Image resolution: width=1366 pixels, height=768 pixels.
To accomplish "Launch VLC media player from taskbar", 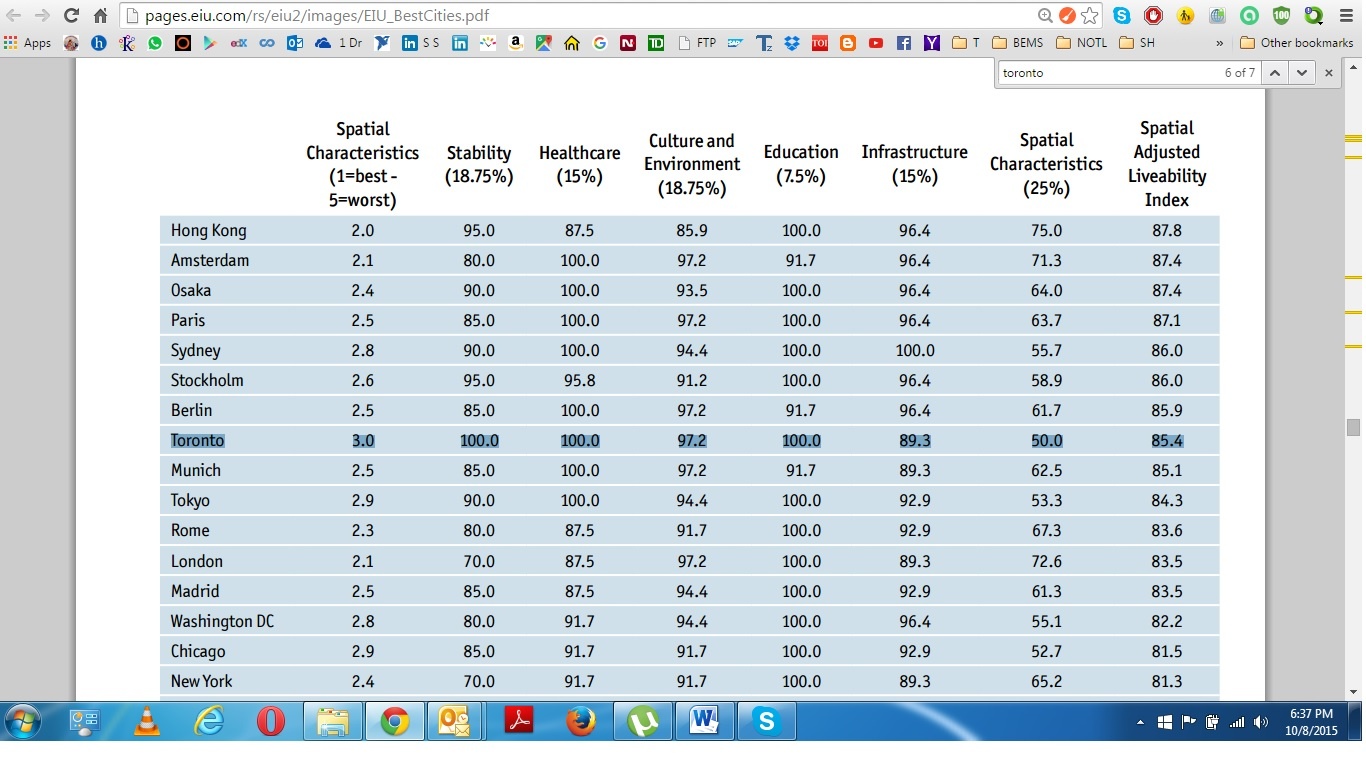I will point(147,721).
